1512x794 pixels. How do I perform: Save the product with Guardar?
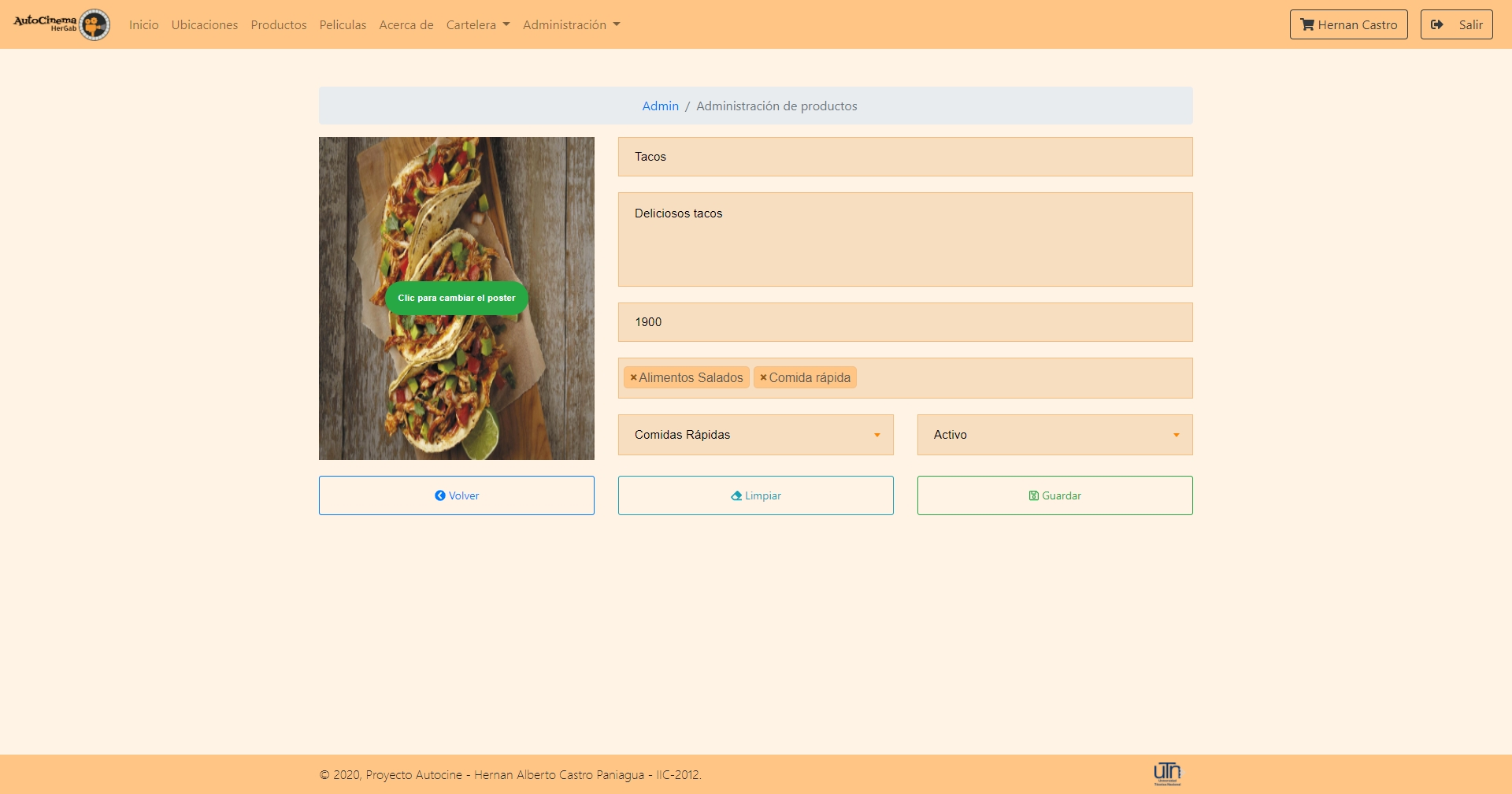point(1055,495)
